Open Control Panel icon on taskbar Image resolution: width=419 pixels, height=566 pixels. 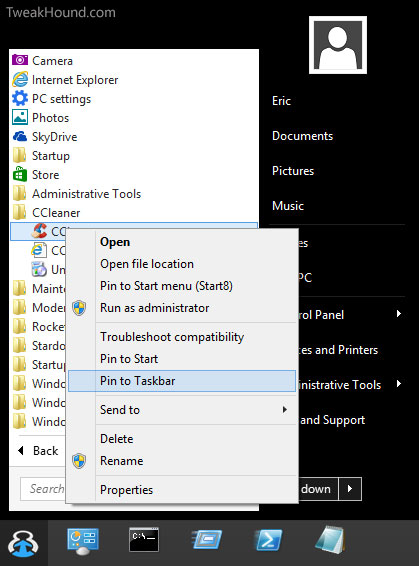(83, 541)
